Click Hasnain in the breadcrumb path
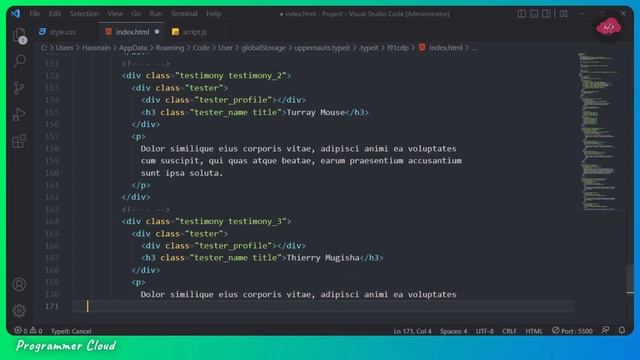640x360 pixels. [x=96, y=48]
